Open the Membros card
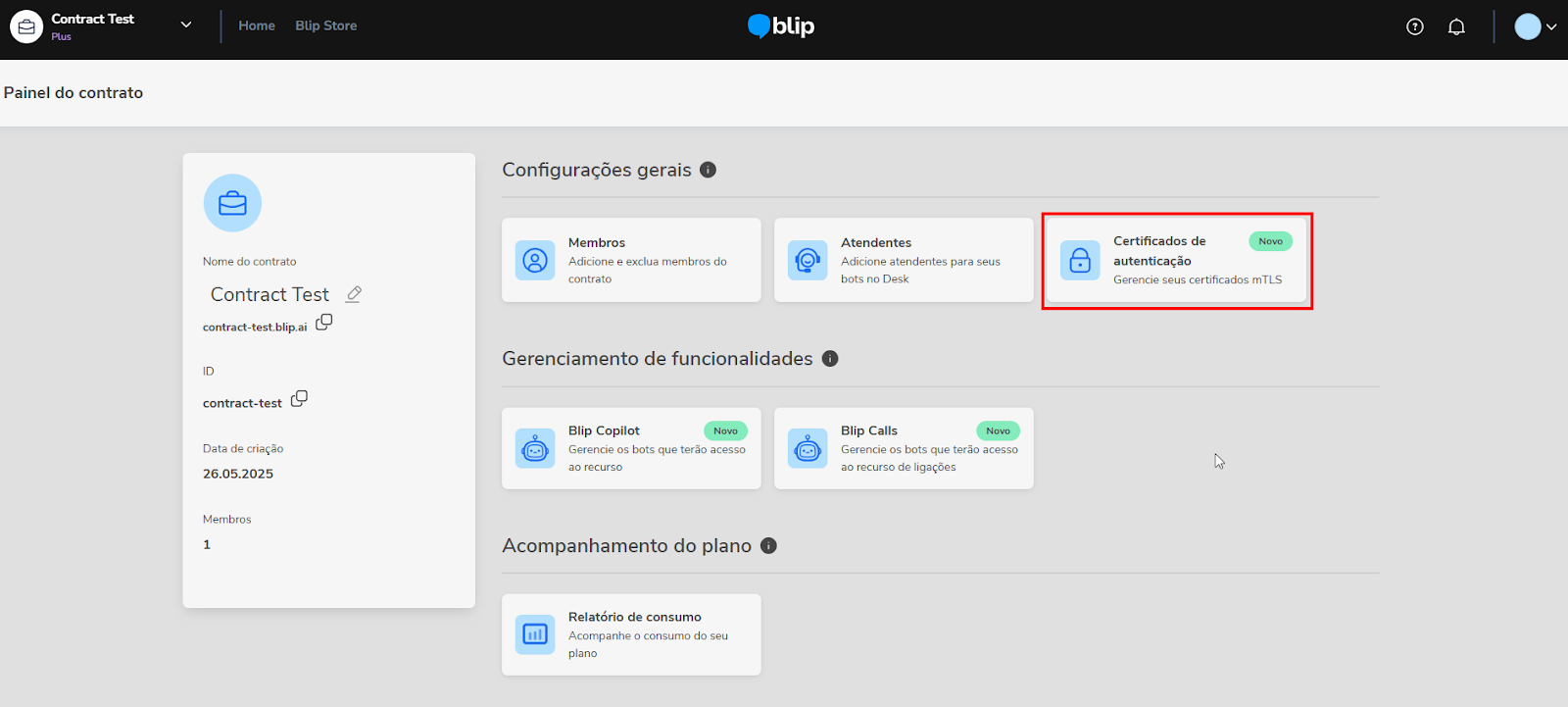Image resolution: width=1568 pixels, height=707 pixels. pos(631,260)
